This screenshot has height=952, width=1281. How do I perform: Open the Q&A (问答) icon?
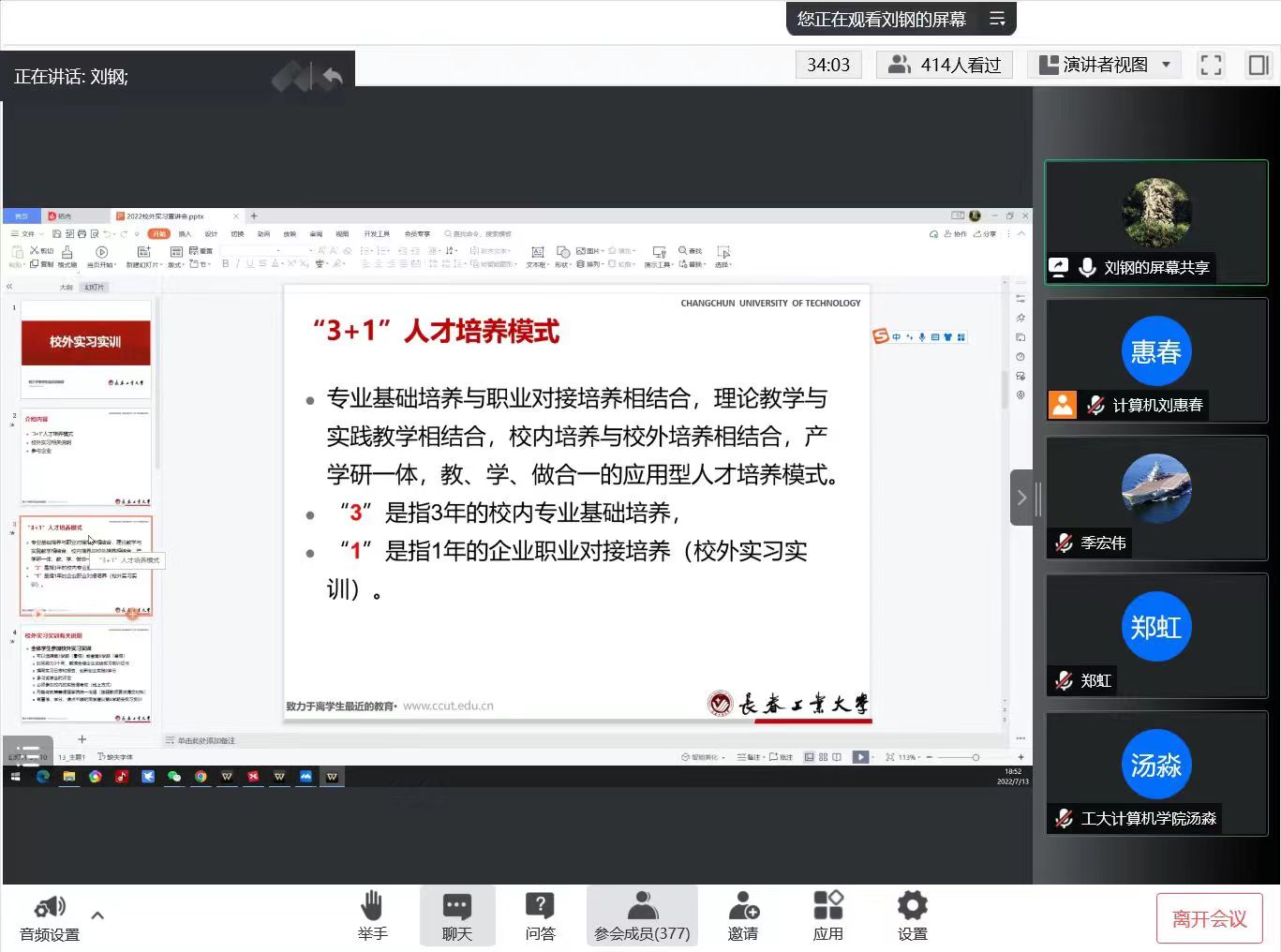coord(540,915)
